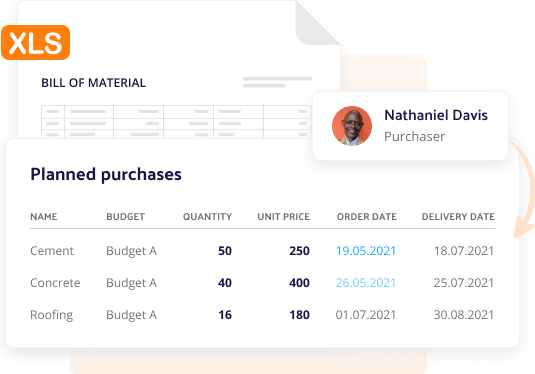Sort by the UNIT PRICE column header
The height and width of the screenshot is (374, 535).
click(284, 217)
